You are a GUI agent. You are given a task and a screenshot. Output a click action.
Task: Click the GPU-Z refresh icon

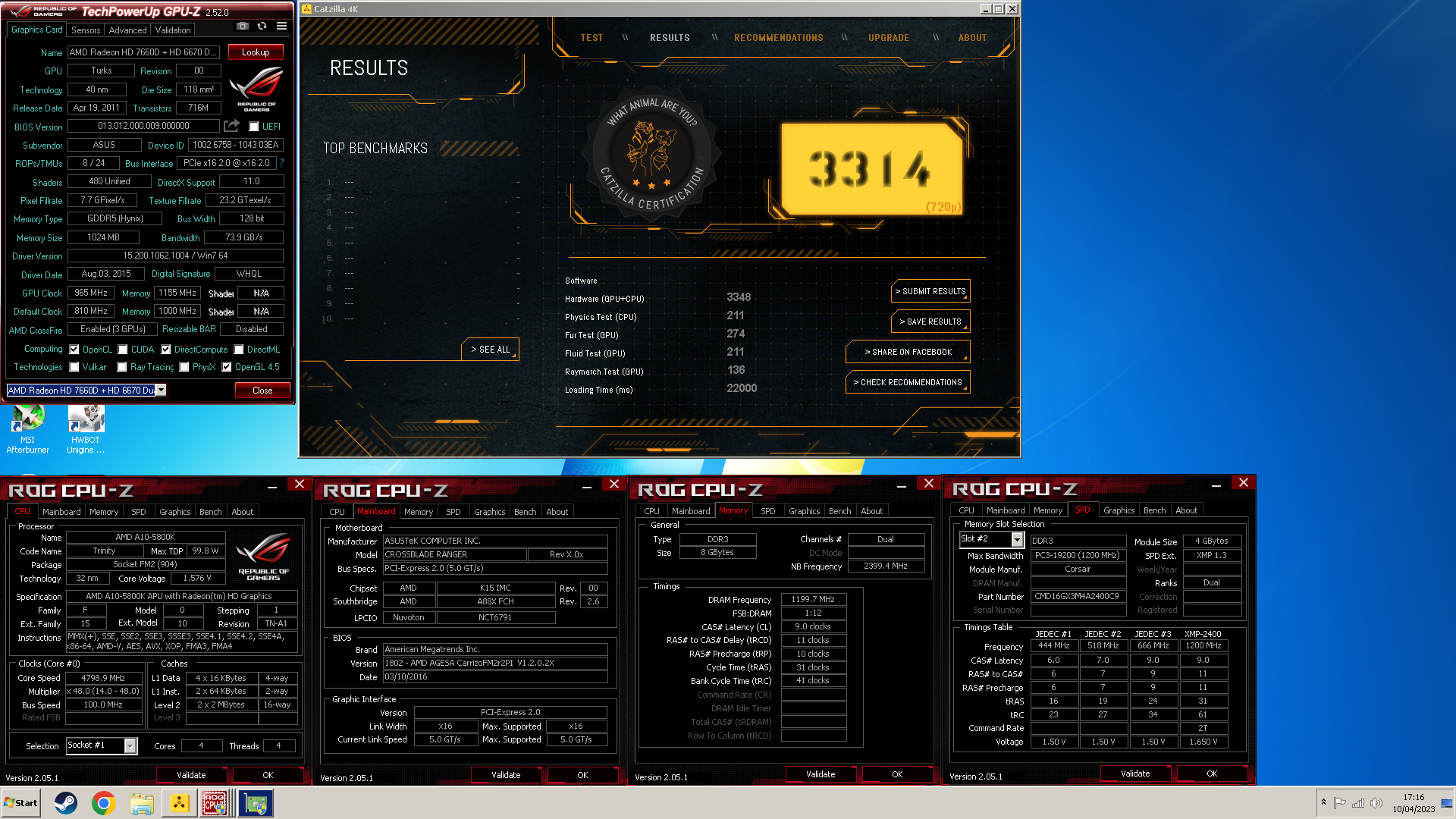tap(262, 26)
